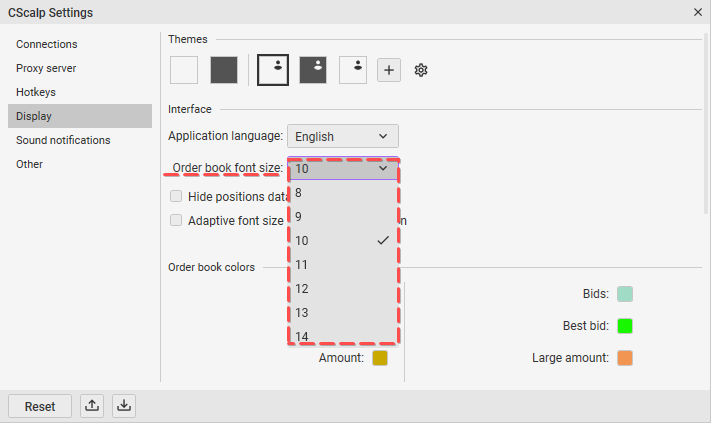Image resolution: width=711 pixels, height=423 pixels.
Task: Export settings with the upload icon
Action: (x=92, y=405)
